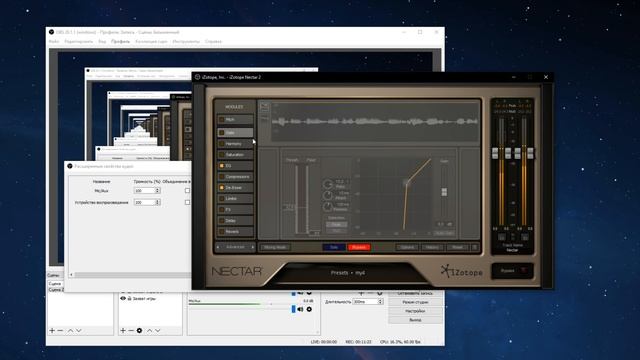Enable the Pitch module checkbox in Nectar
Viewport: 640px width, 360px height.
222,120
